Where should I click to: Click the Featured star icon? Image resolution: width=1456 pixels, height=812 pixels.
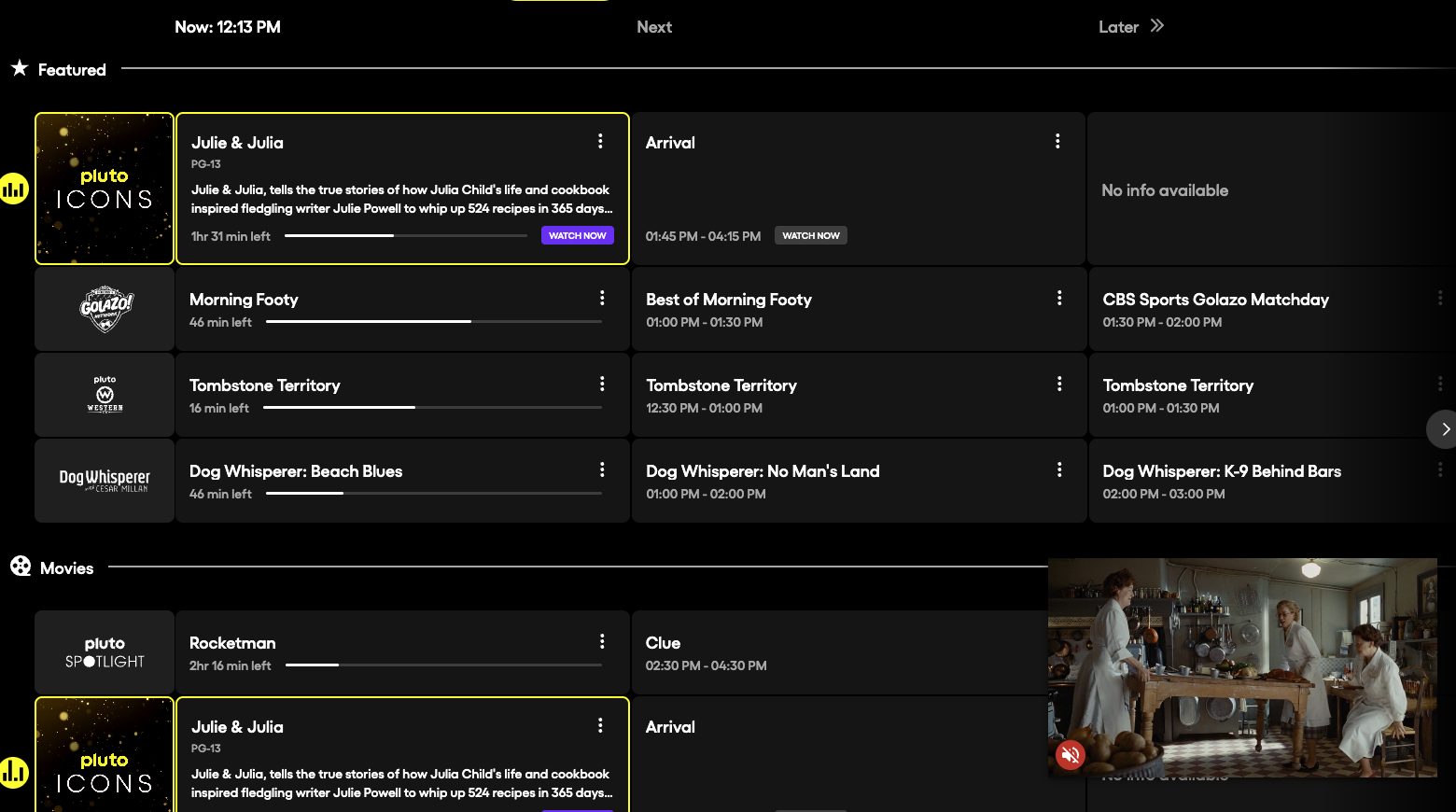coord(20,68)
